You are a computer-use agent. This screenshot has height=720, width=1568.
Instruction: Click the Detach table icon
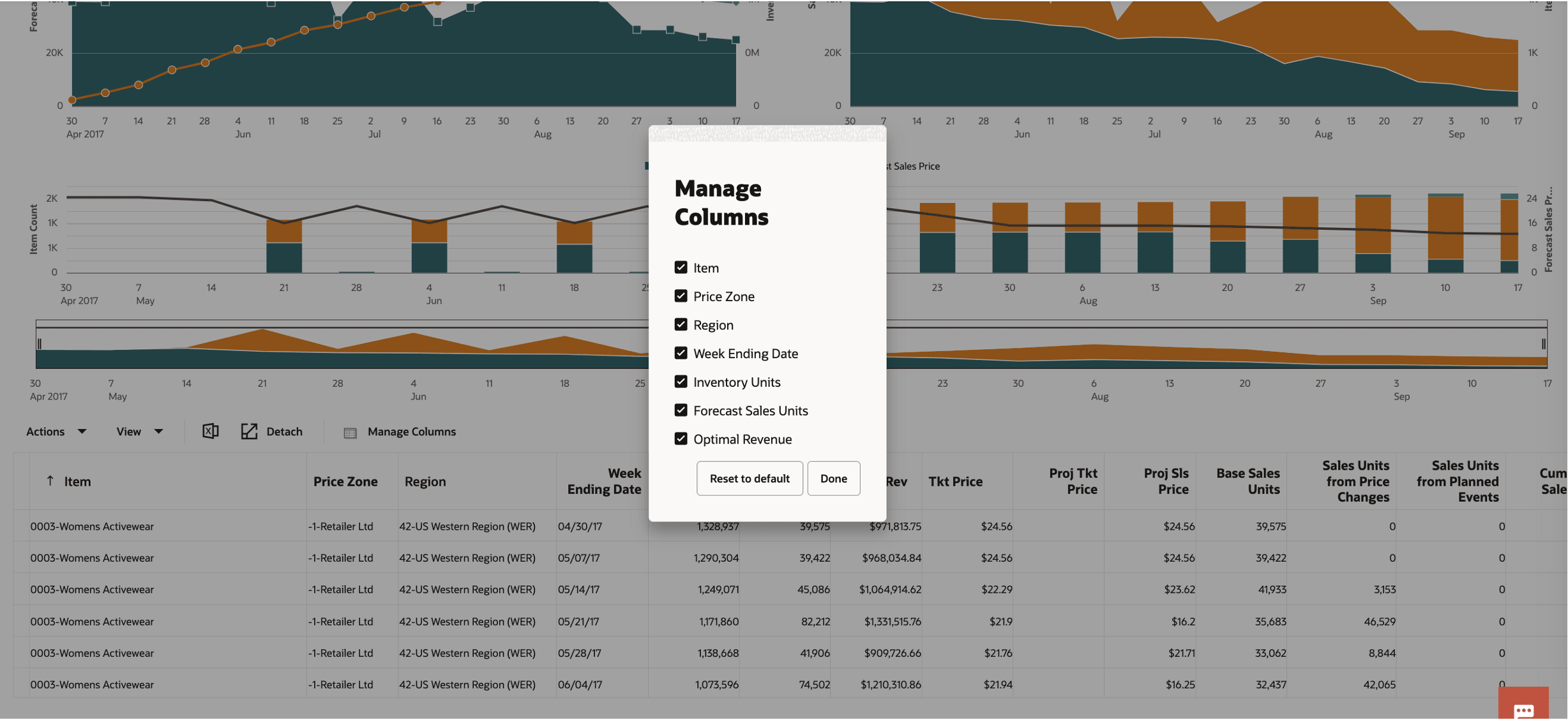tap(249, 431)
